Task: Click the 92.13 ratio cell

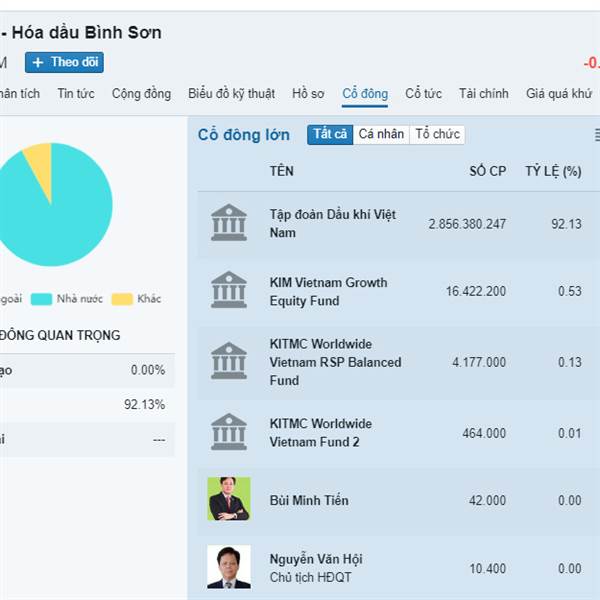Action: coord(566,224)
